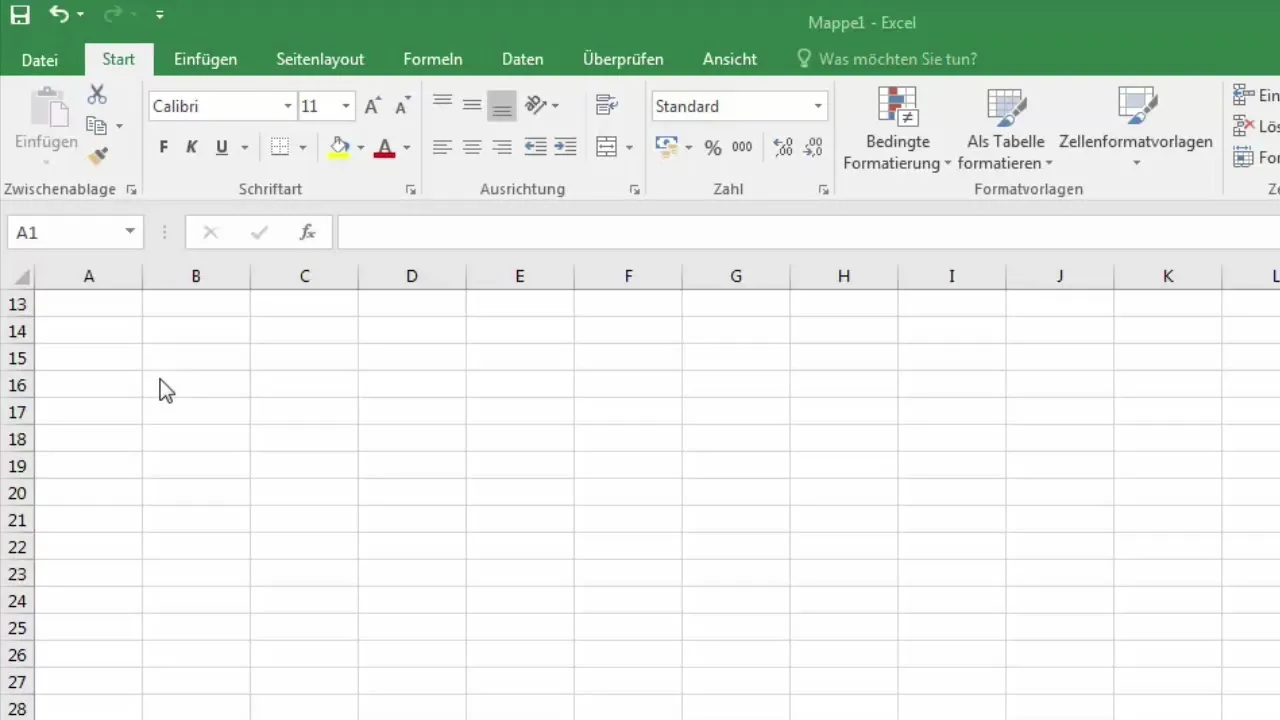Apply thousands separator 000 format
The width and height of the screenshot is (1280, 720).
point(742,148)
